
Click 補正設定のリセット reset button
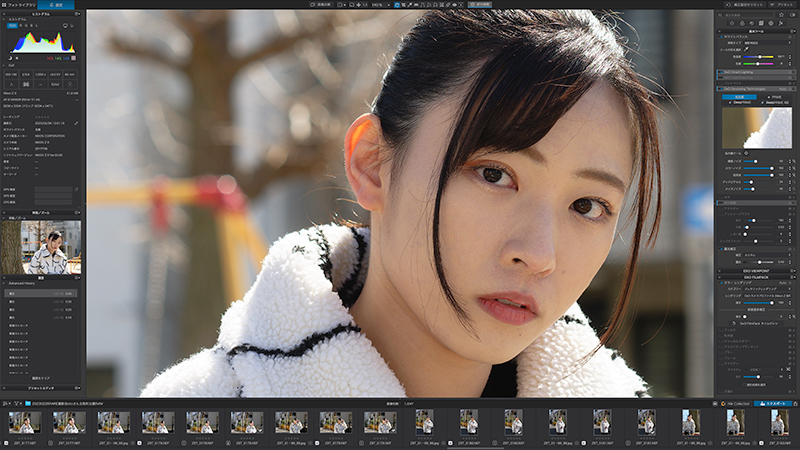click(744, 5)
